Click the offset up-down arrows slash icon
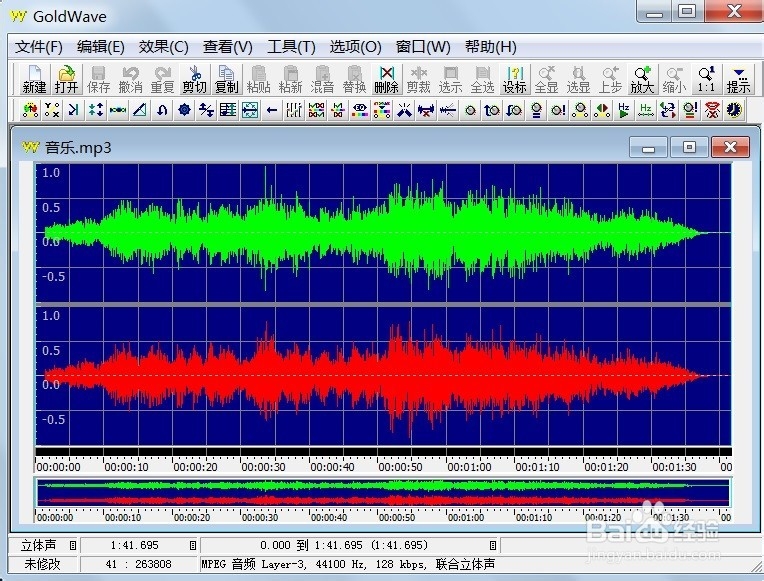The height and width of the screenshot is (581, 764). 206,110
